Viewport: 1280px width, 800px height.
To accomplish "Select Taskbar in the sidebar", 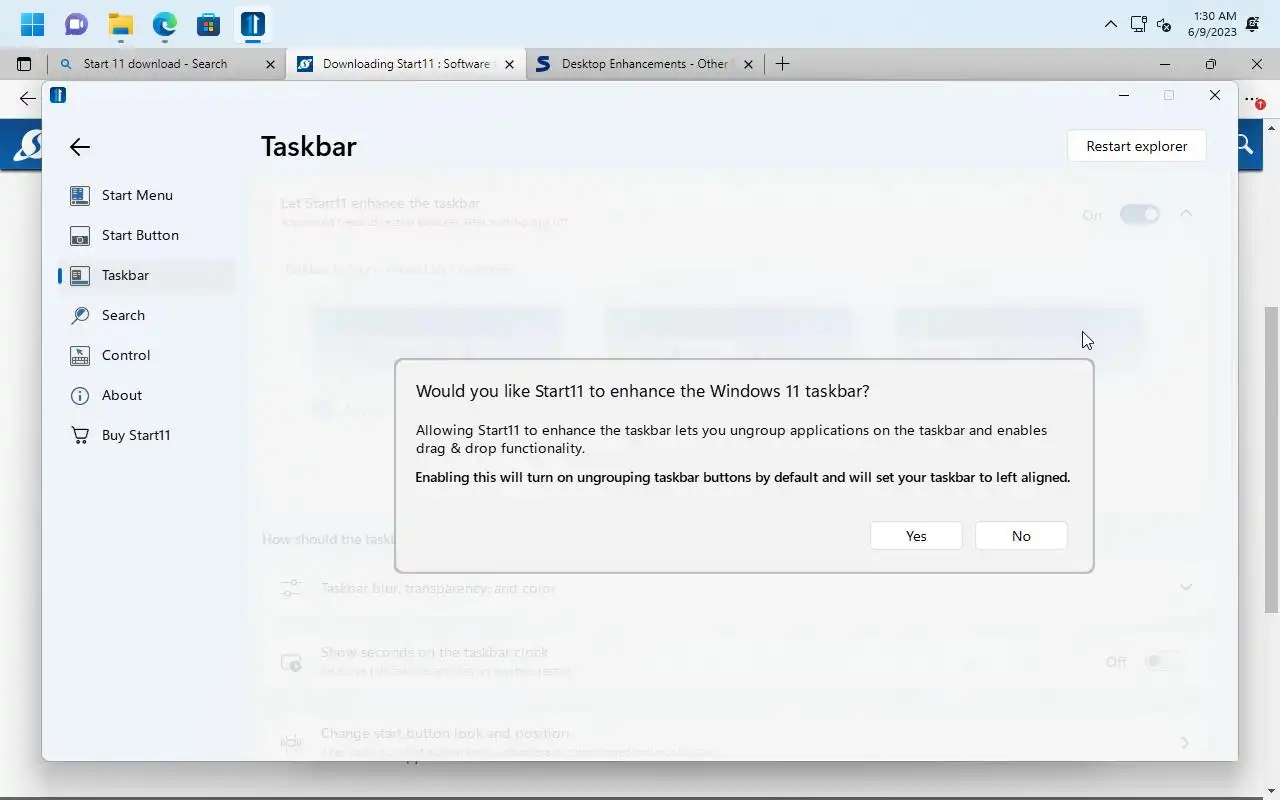I will (147, 275).
